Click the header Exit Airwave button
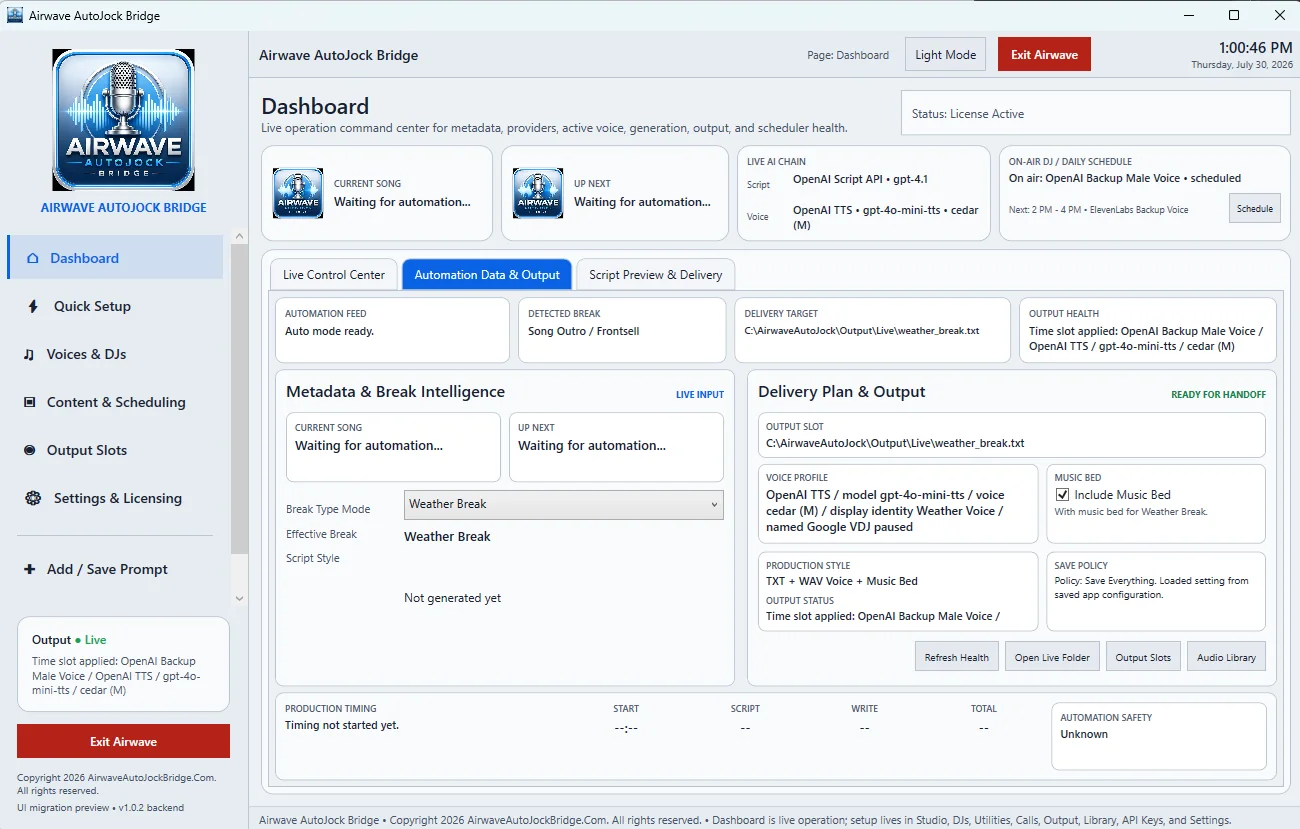 point(1044,55)
